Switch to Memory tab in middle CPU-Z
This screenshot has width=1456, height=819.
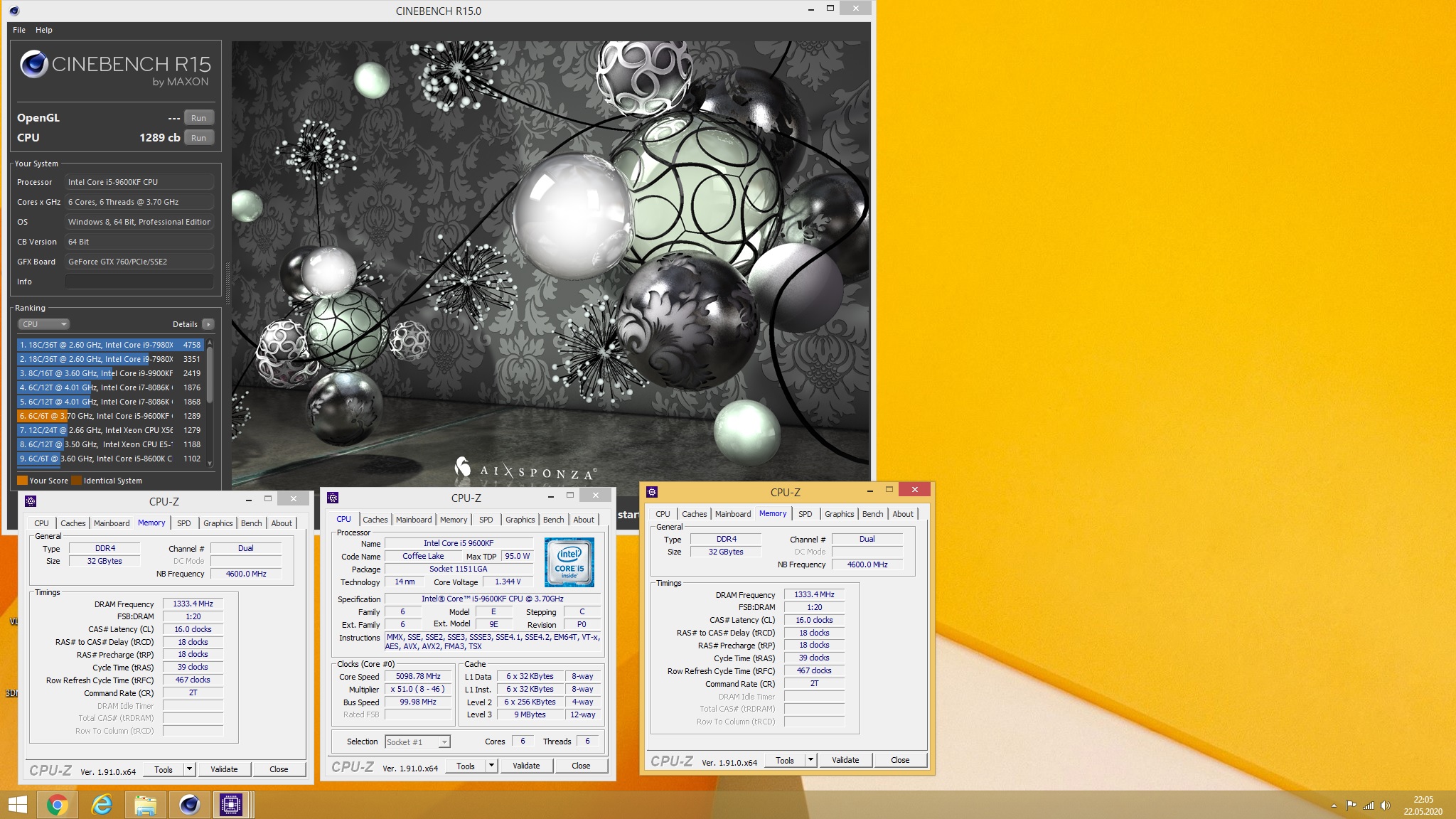454,520
